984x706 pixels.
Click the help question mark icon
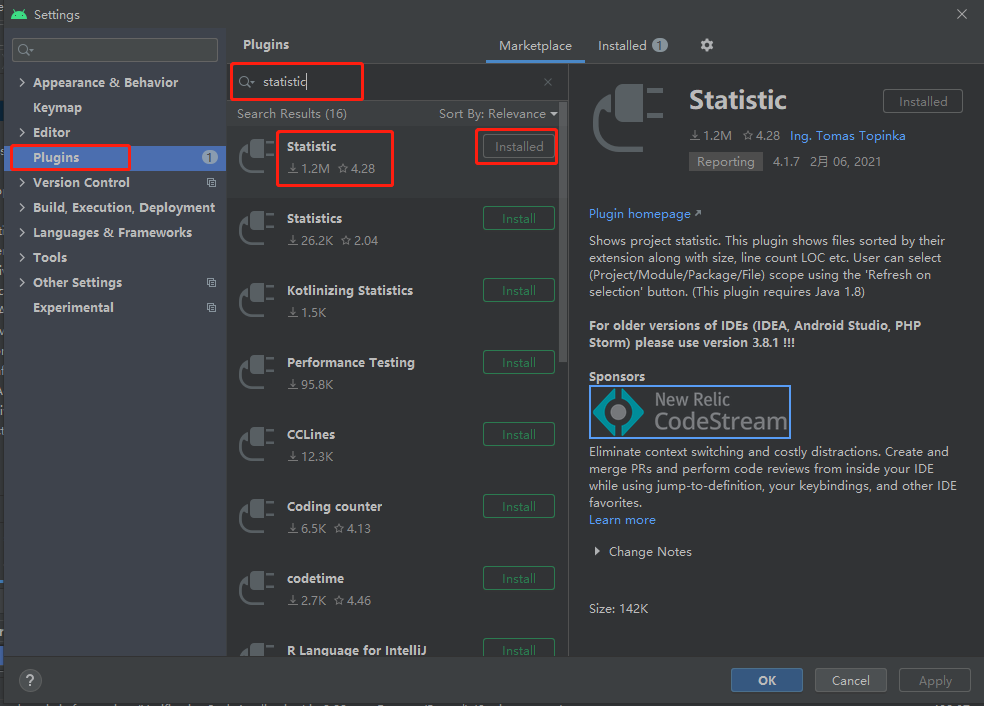click(29, 680)
